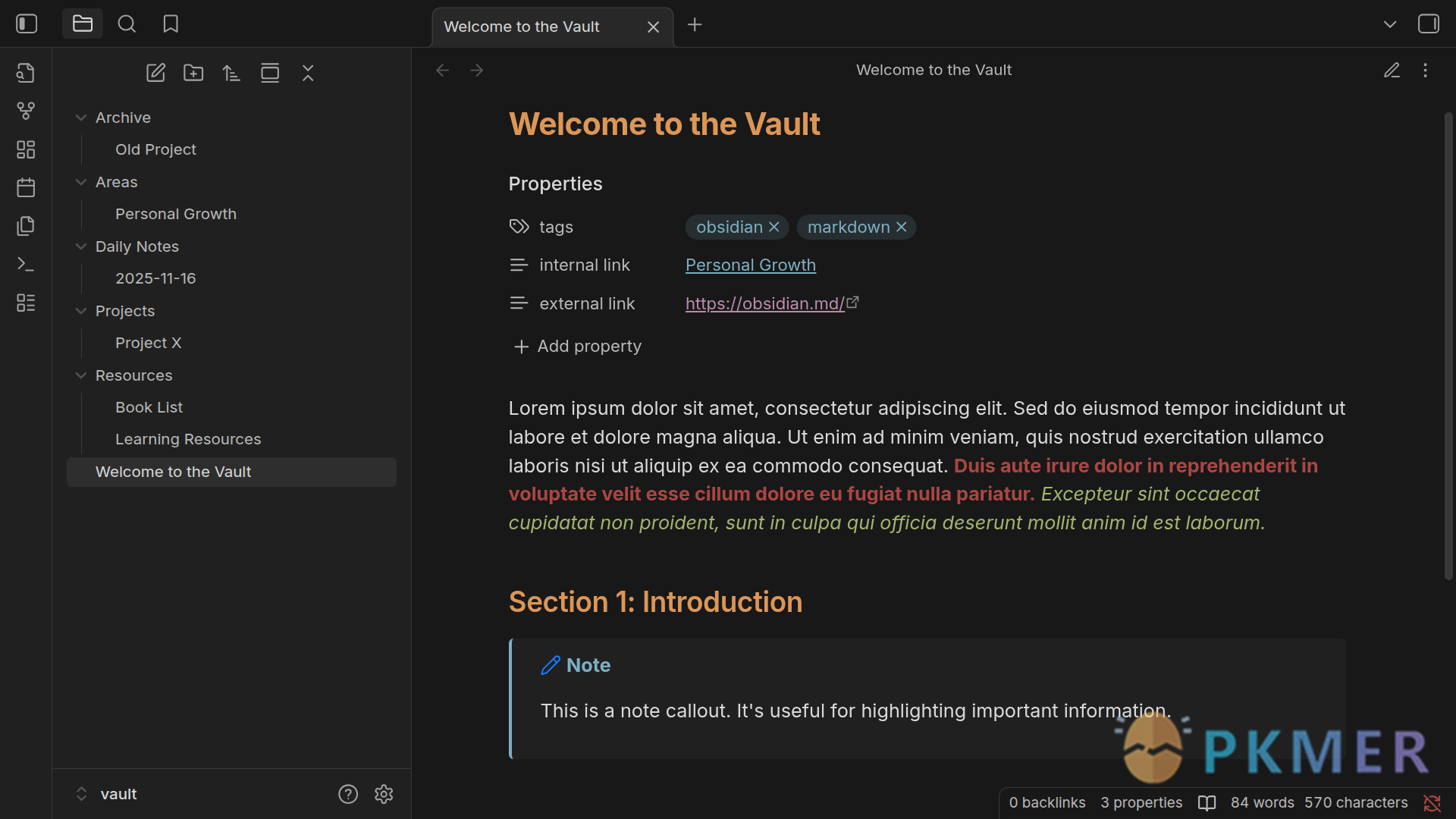Screen dimensions: 1456x819
Task: Create a new folder in explorer
Action: tap(193, 73)
